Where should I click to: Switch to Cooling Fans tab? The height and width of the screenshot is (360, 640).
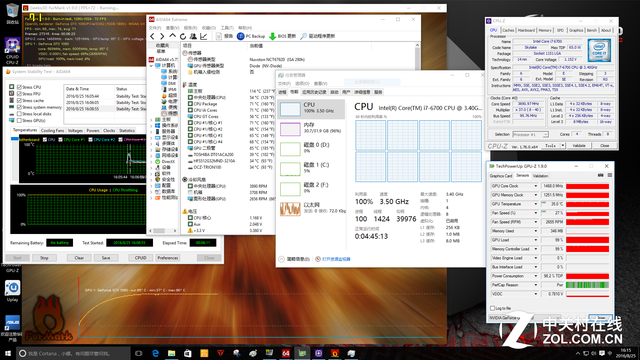[x=53, y=131]
